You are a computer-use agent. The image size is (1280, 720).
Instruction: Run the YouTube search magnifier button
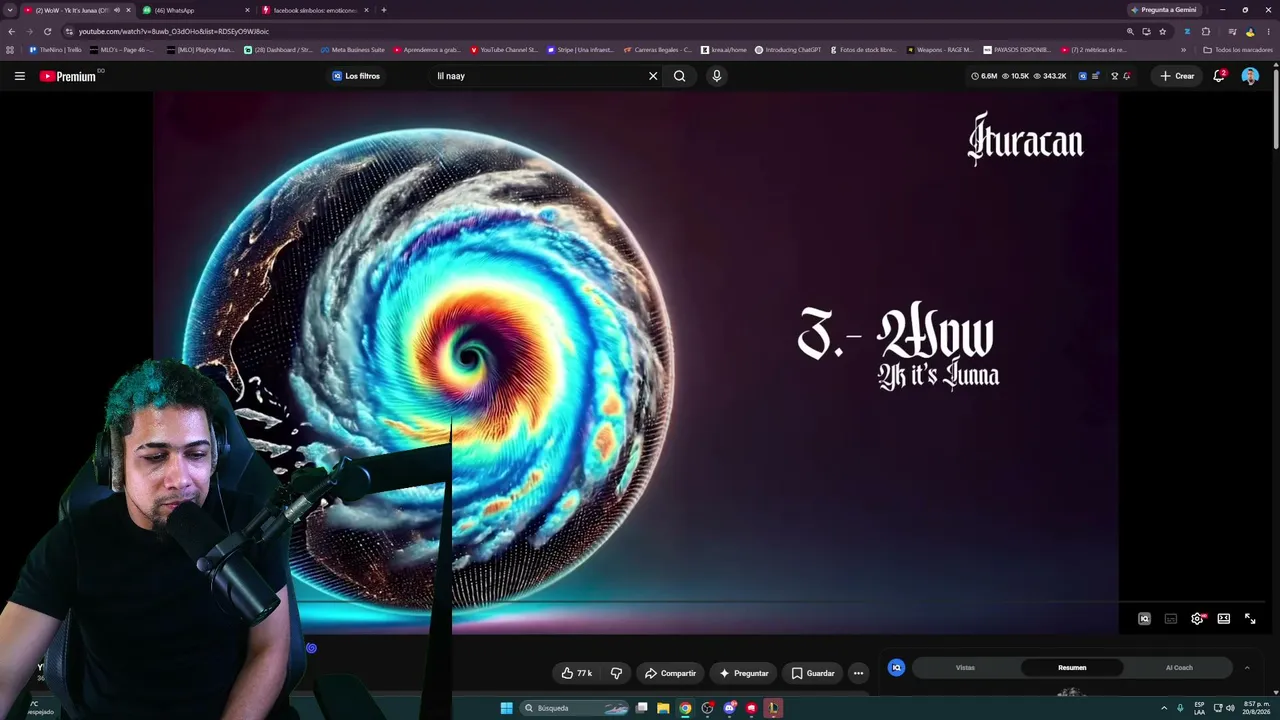pos(680,76)
